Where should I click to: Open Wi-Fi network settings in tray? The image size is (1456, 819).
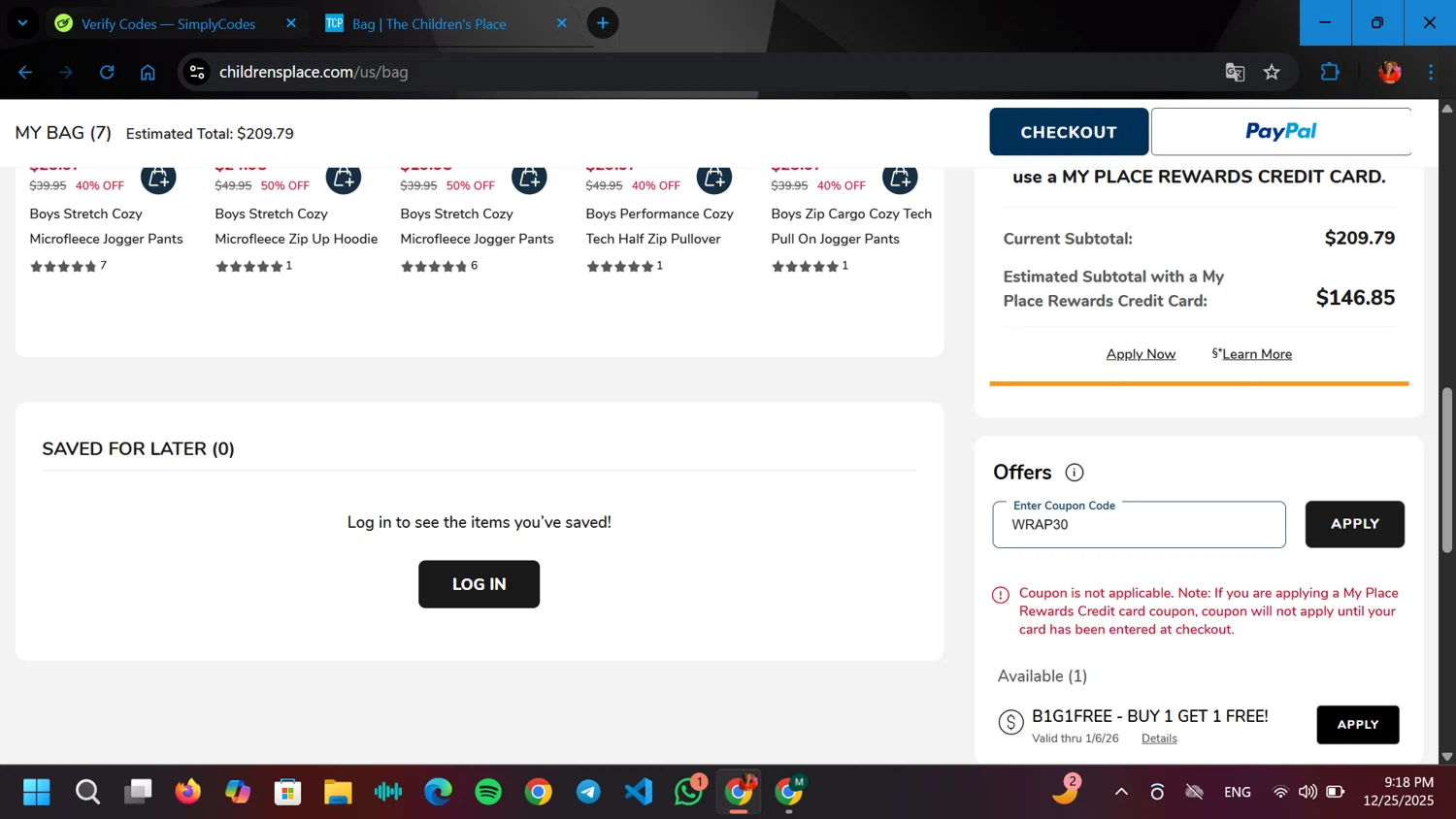click(1280, 792)
